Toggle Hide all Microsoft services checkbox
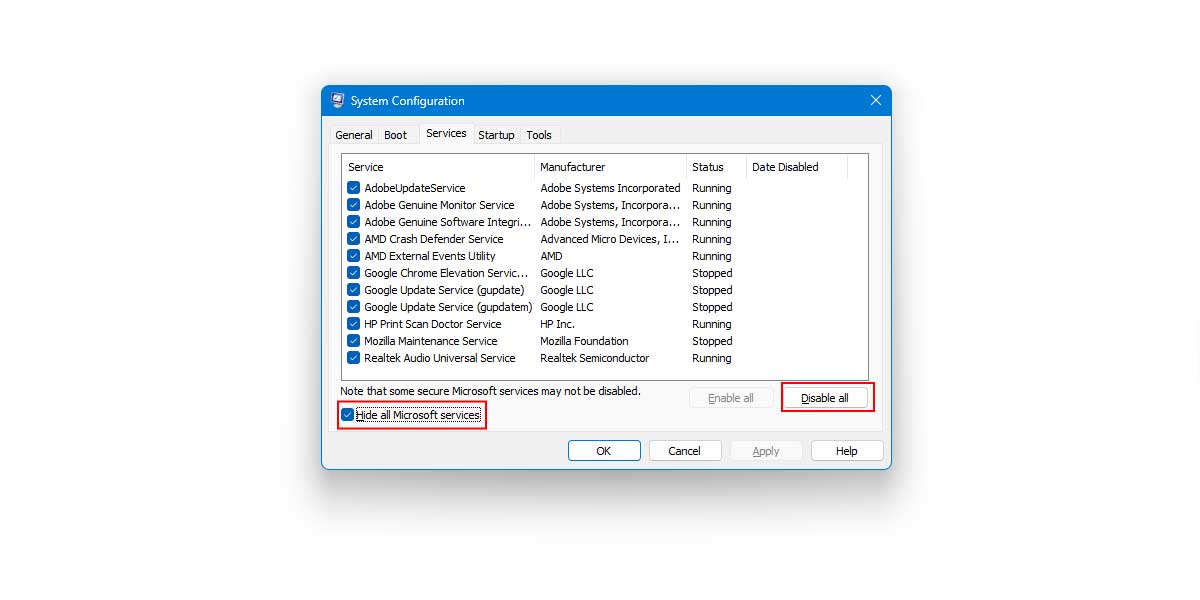The height and width of the screenshot is (600, 1200). [x=347, y=415]
